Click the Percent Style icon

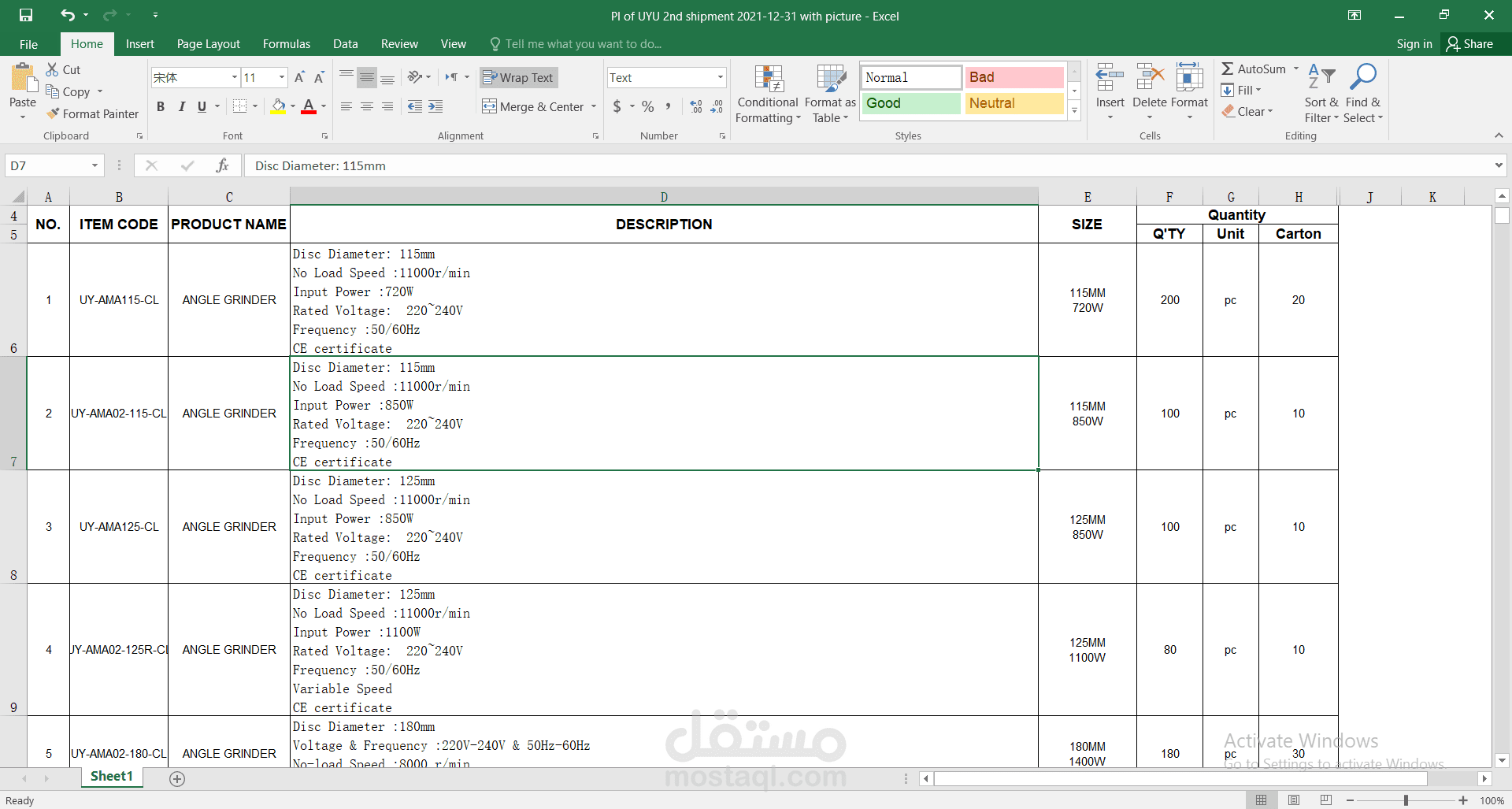(x=648, y=106)
